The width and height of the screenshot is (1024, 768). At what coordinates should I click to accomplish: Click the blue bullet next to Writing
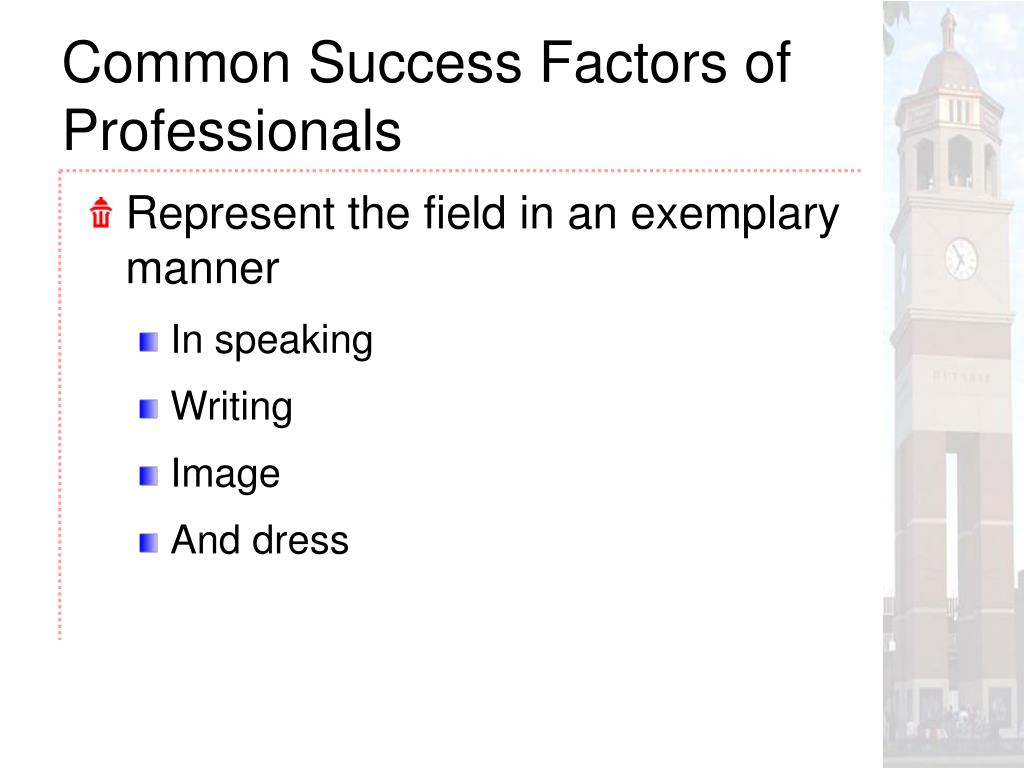148,409
